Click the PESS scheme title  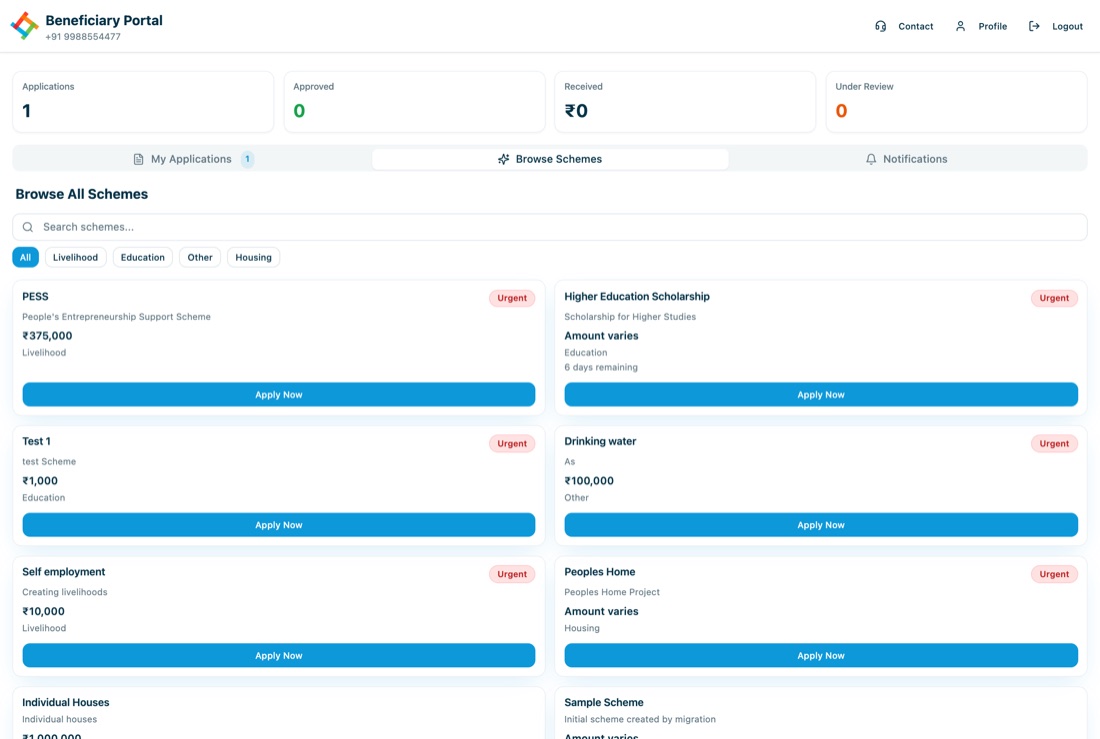[35, 297]
